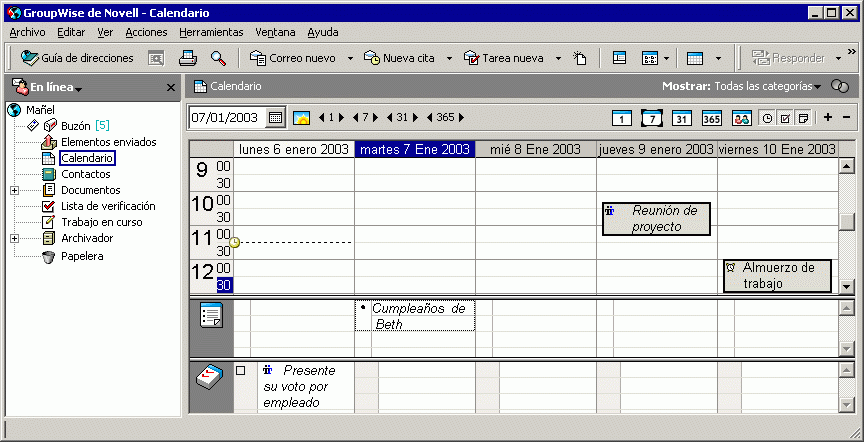Check the Presente su voto task checkbox
This screenshot has height=442, width=864.
(x=240, y=371)
